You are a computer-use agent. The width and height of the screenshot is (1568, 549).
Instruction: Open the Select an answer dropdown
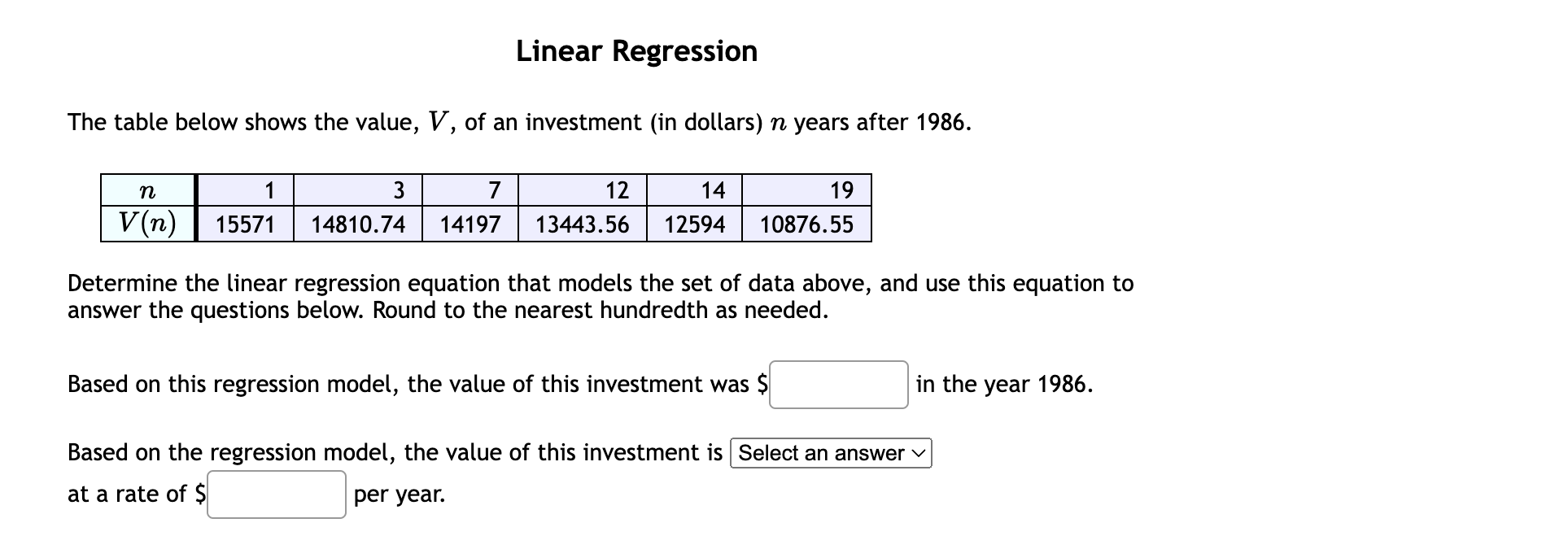tap(831, 454)
